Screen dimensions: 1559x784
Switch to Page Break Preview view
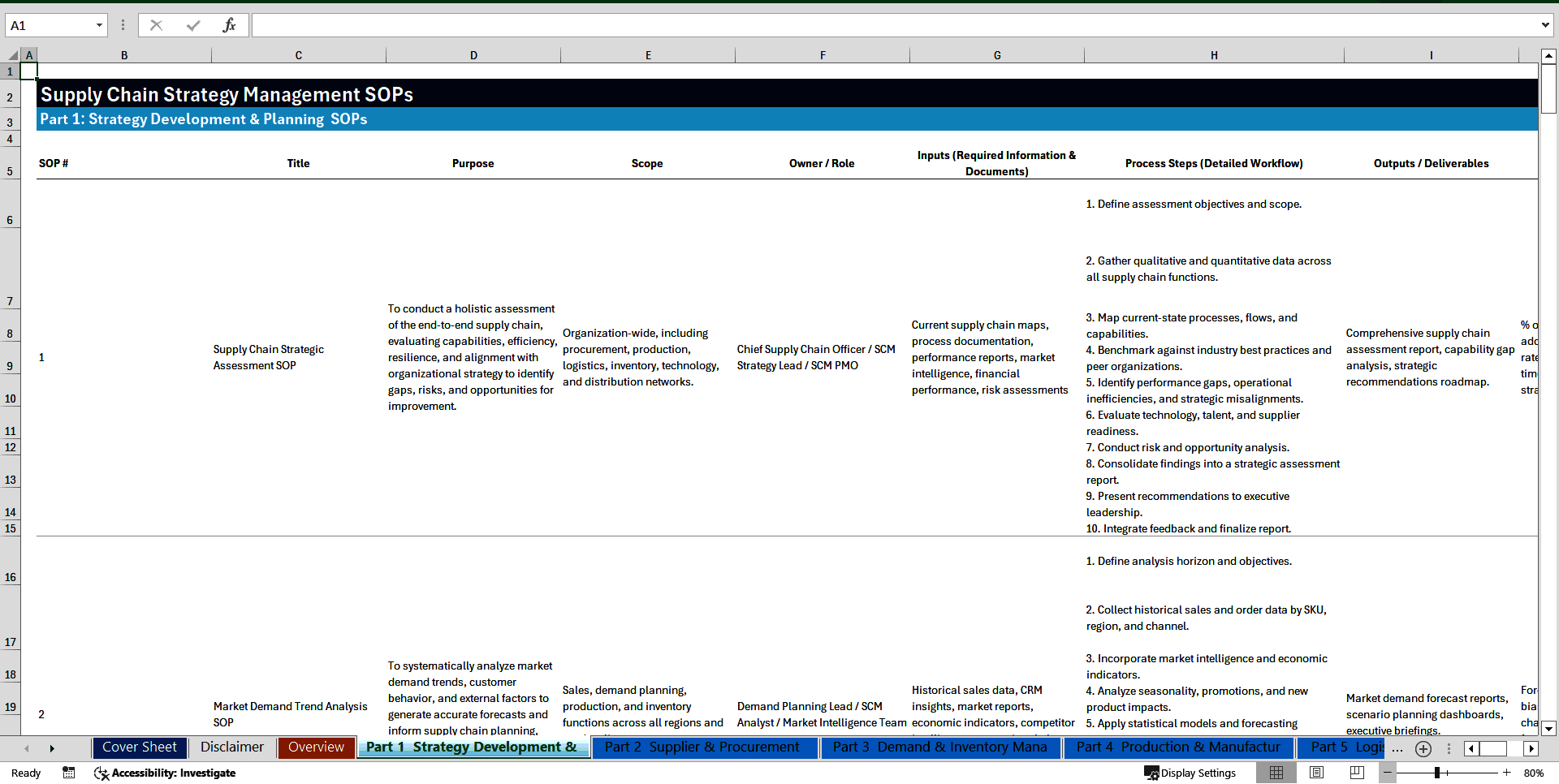click(1357, 773)
